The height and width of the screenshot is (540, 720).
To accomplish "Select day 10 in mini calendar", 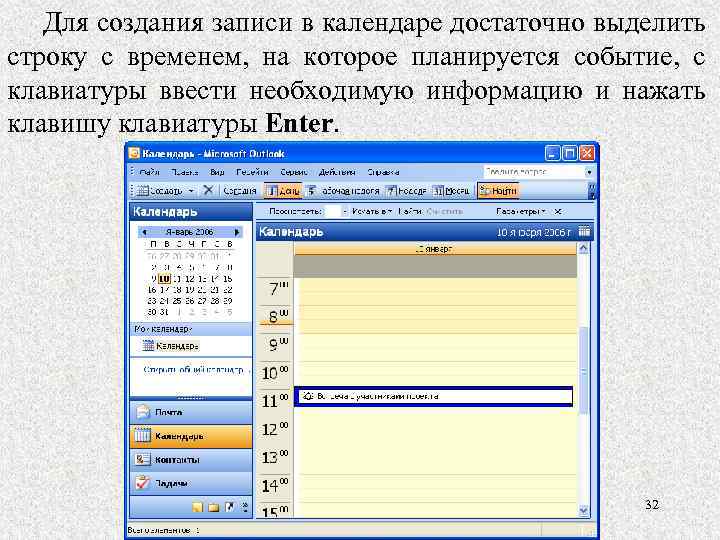I will [x=164, y=279].
